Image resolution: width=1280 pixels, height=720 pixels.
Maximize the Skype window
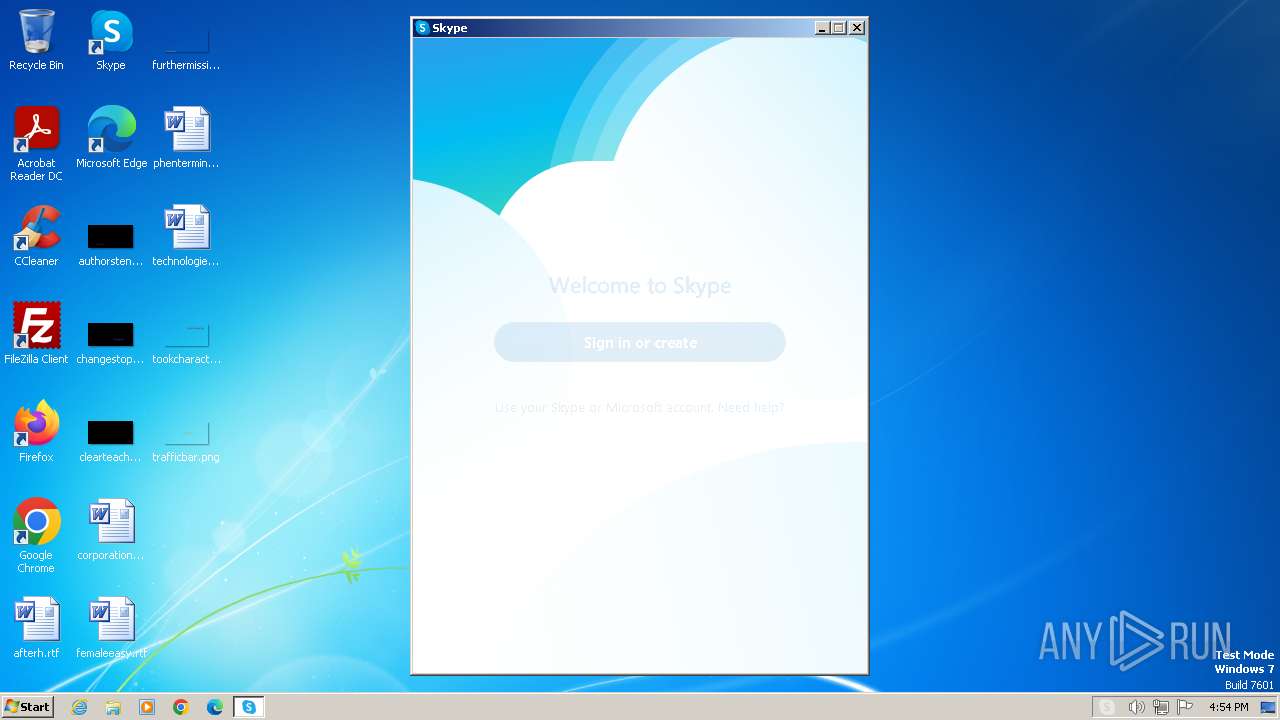pyautogui.click(x=839, y=28)
